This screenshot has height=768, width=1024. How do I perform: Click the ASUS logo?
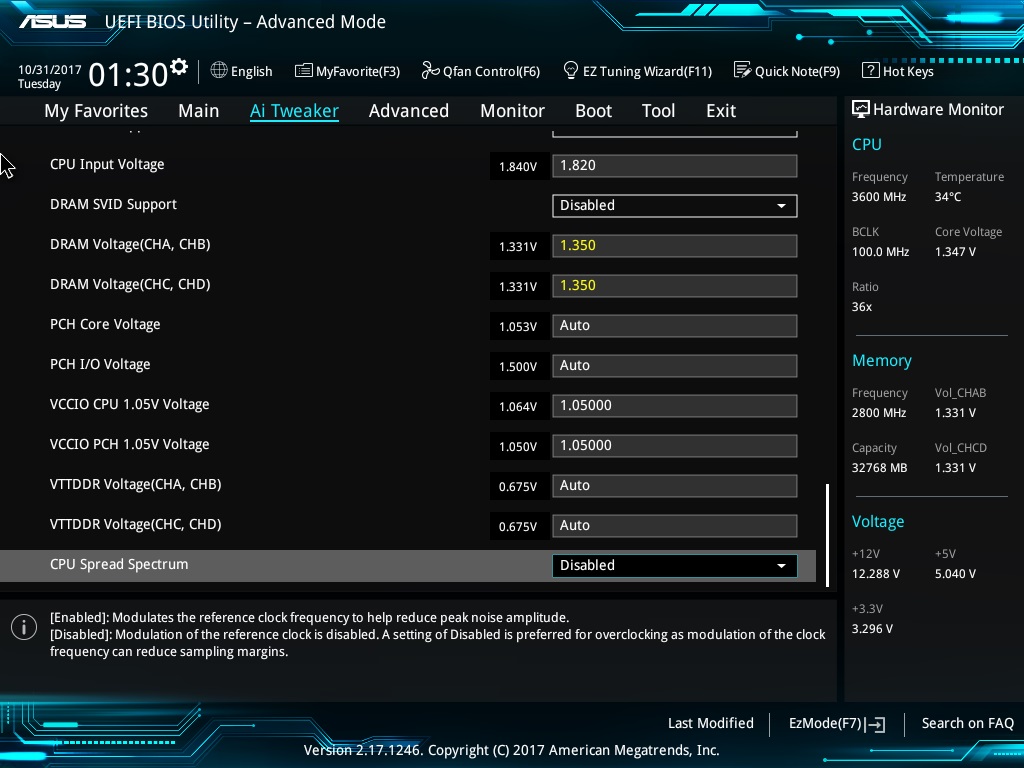(x=53, y=22)
